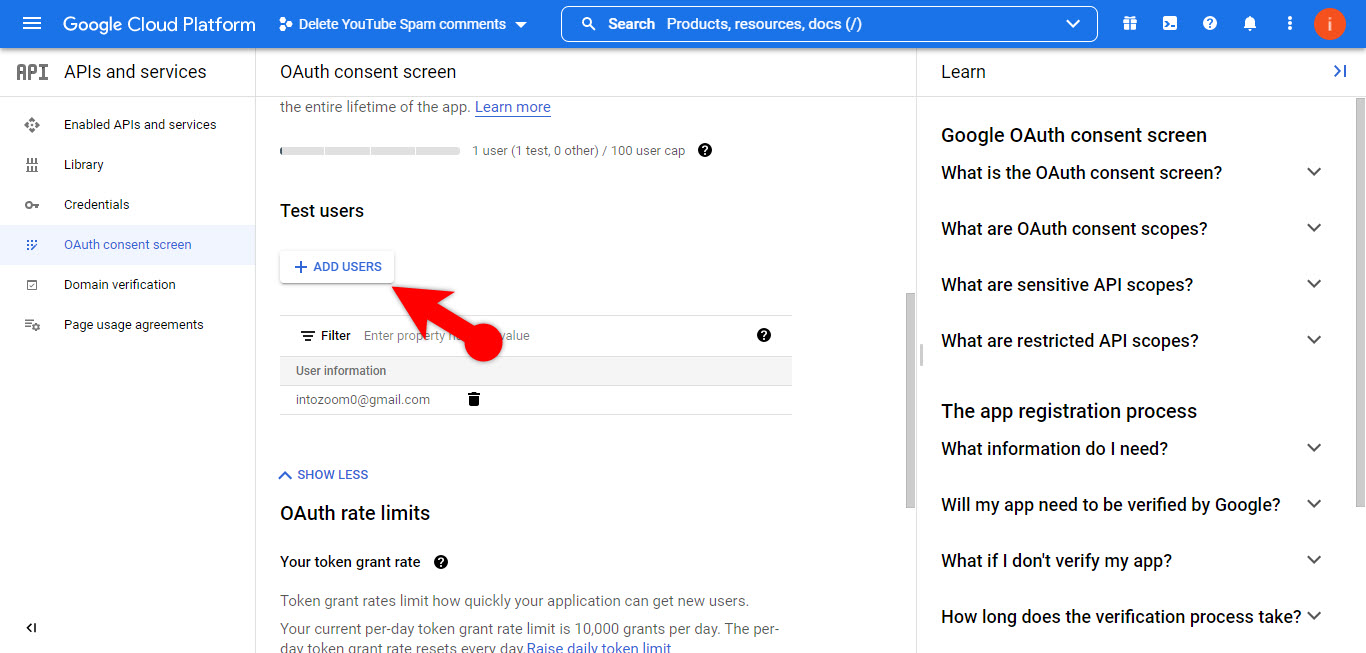Viewport: 1366px width, 653px height.
Task: Collapse section with SHOW LESS
Action: 323,475
